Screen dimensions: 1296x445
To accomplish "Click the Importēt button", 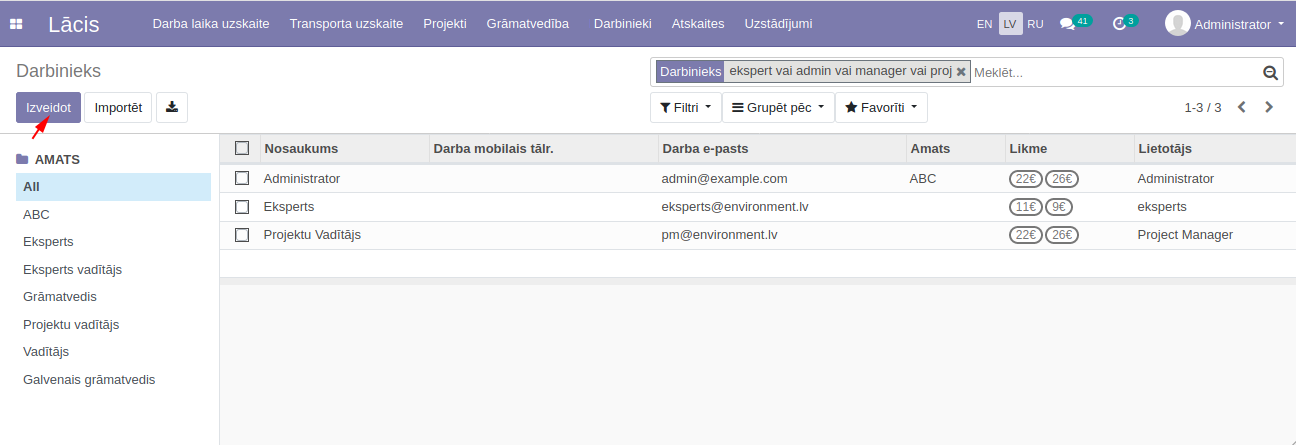I will point(118,107).
